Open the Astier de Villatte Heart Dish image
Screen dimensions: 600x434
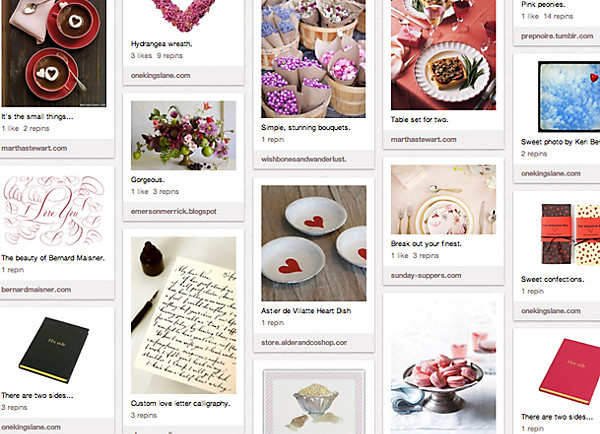click(313, 243)
